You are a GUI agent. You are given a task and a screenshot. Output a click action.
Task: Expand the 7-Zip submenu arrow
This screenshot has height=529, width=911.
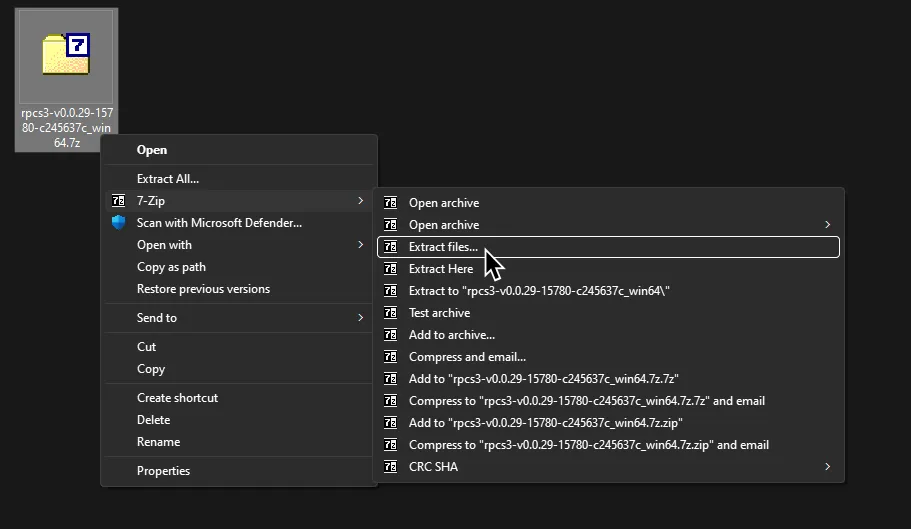coord(360,200)
